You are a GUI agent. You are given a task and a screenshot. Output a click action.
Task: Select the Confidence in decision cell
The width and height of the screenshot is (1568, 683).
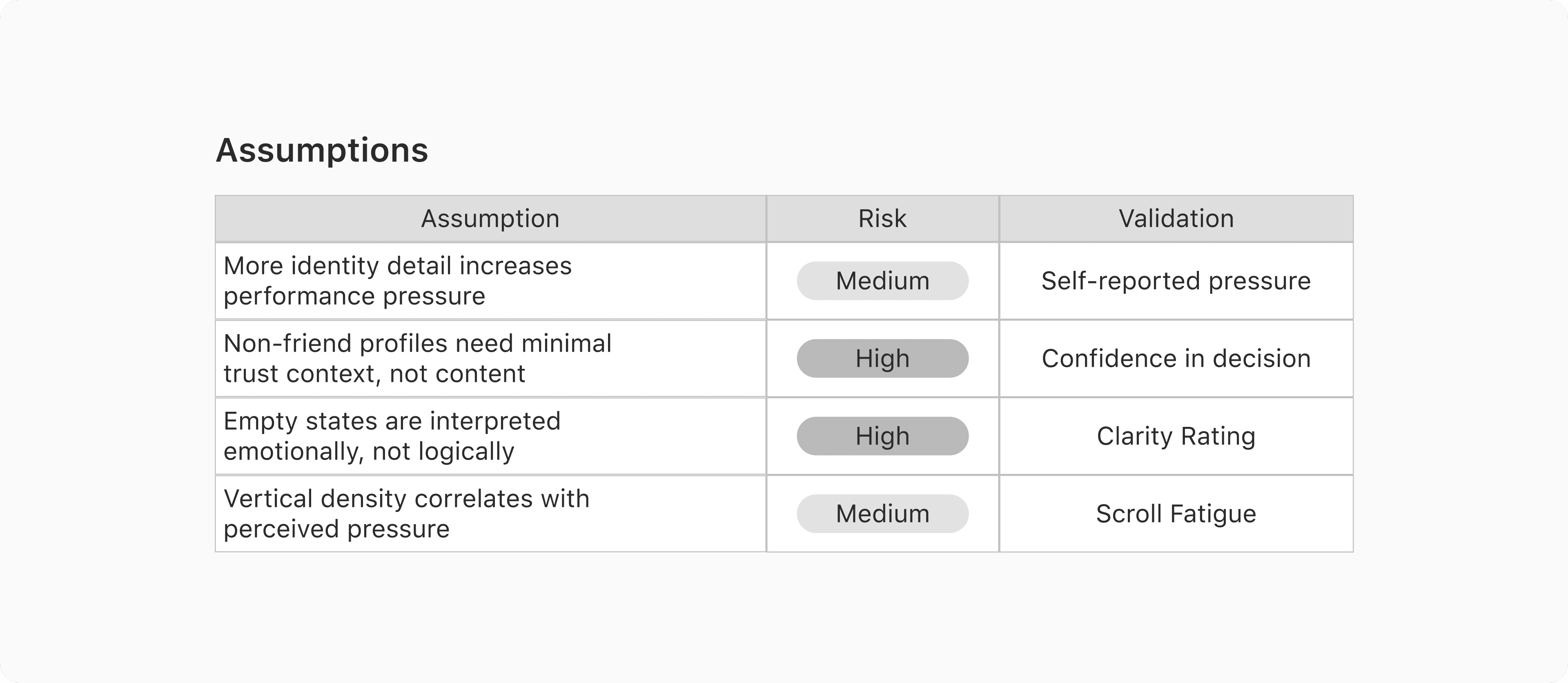pos(1176,359)
